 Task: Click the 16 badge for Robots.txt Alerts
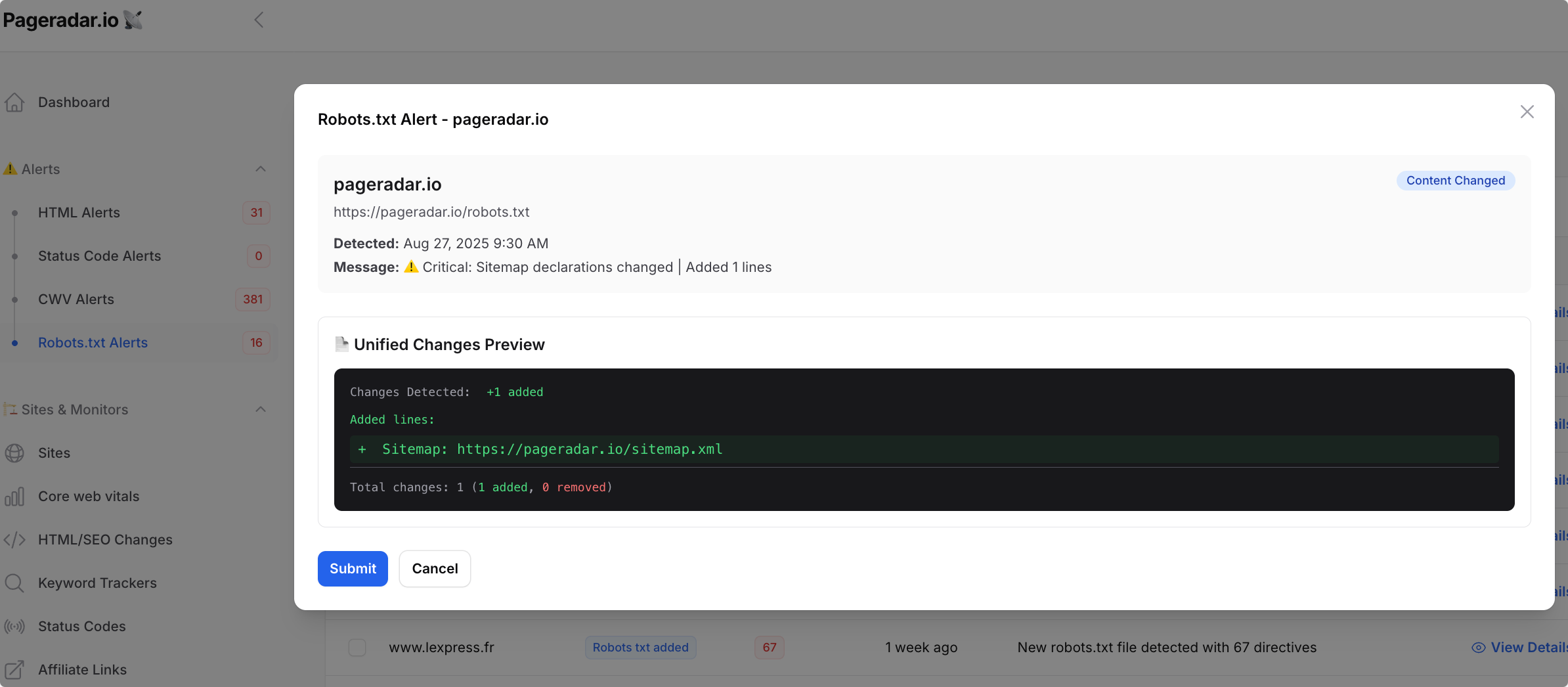point(257,343)
